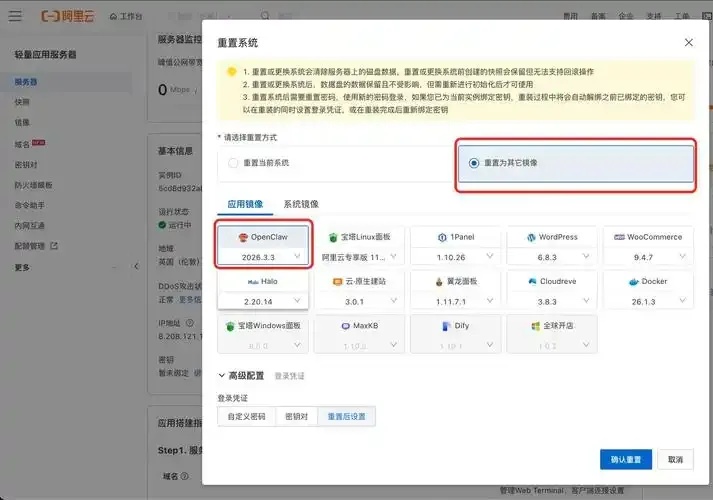The width and height of the screenshot is (713, 500).
Task: Click the 翼龙面板 icon
Action: coord(439,282)
